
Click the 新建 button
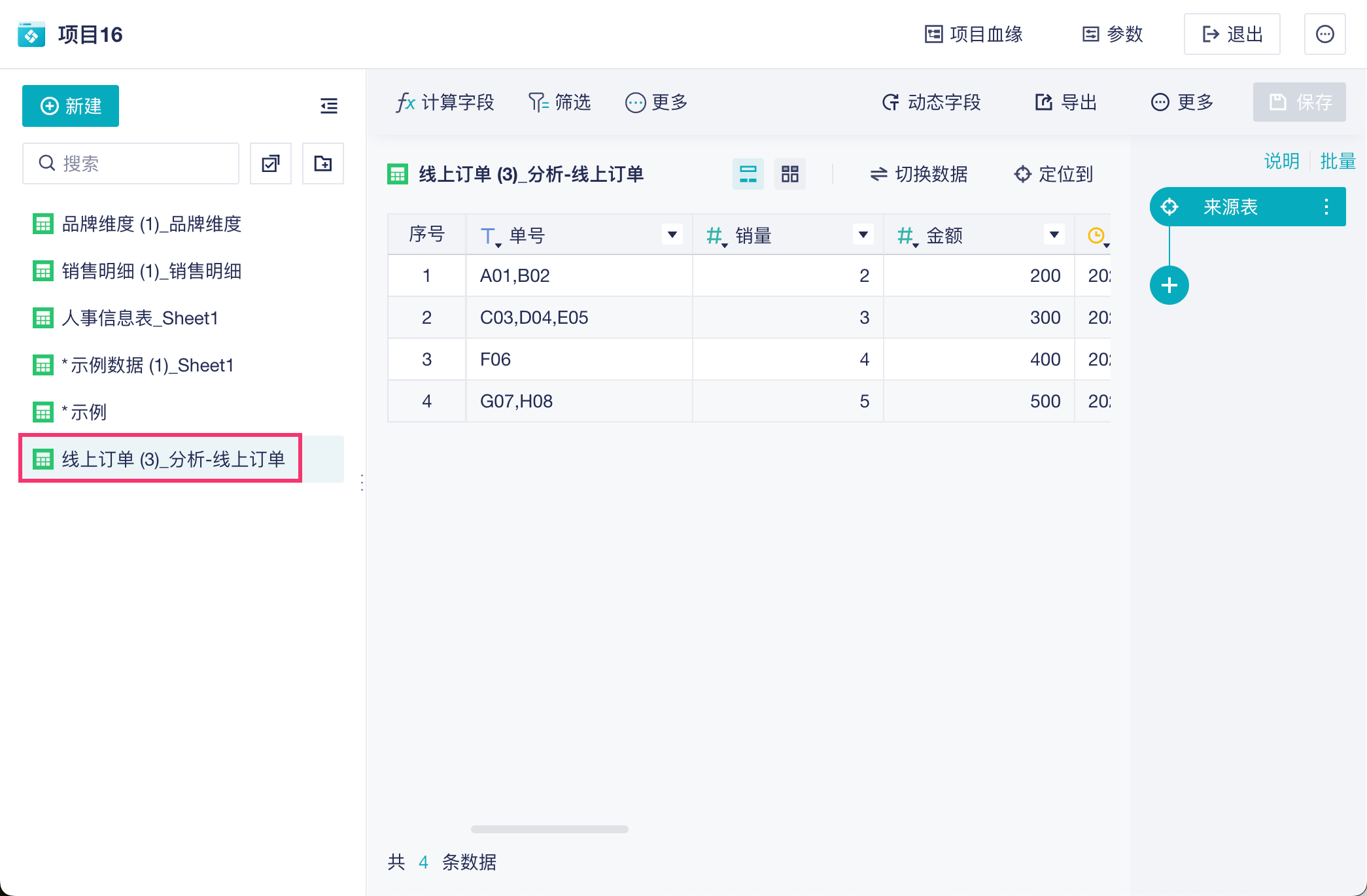71,106
